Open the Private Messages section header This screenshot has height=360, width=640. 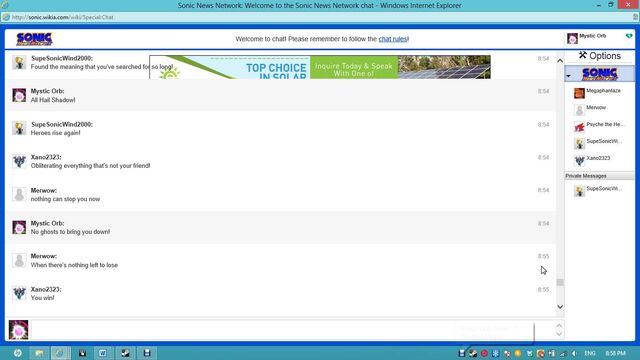click(599, 176)
